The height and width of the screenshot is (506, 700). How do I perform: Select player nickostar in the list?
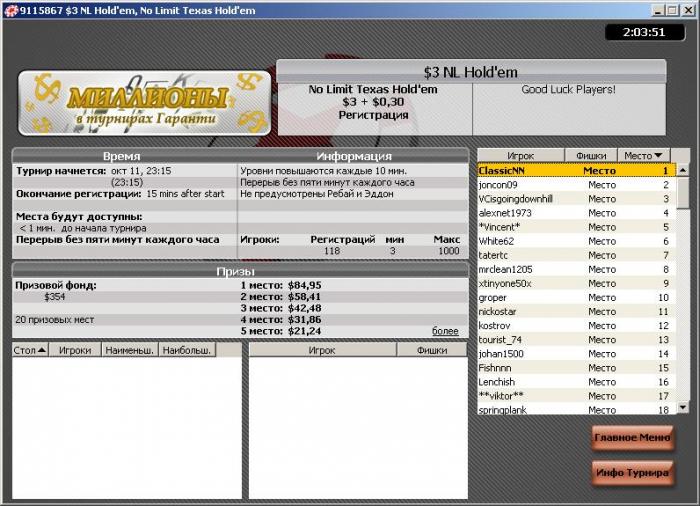pos(576,311)
